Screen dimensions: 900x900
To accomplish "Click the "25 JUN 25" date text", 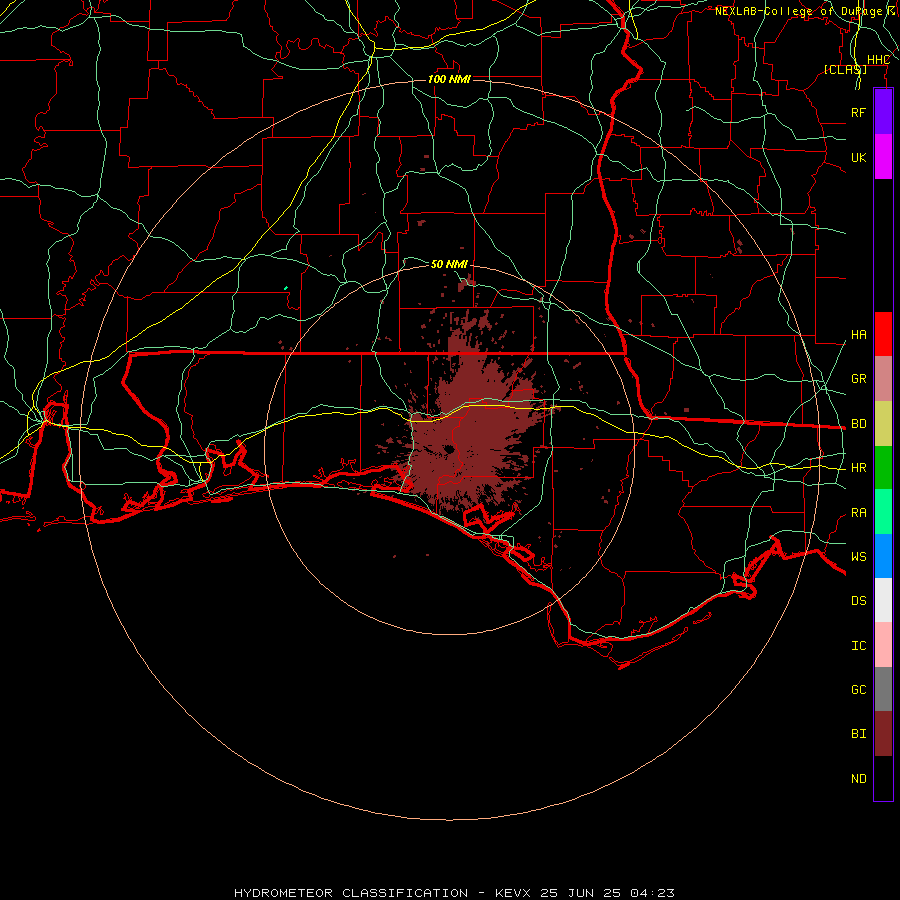I will point(580,893).
